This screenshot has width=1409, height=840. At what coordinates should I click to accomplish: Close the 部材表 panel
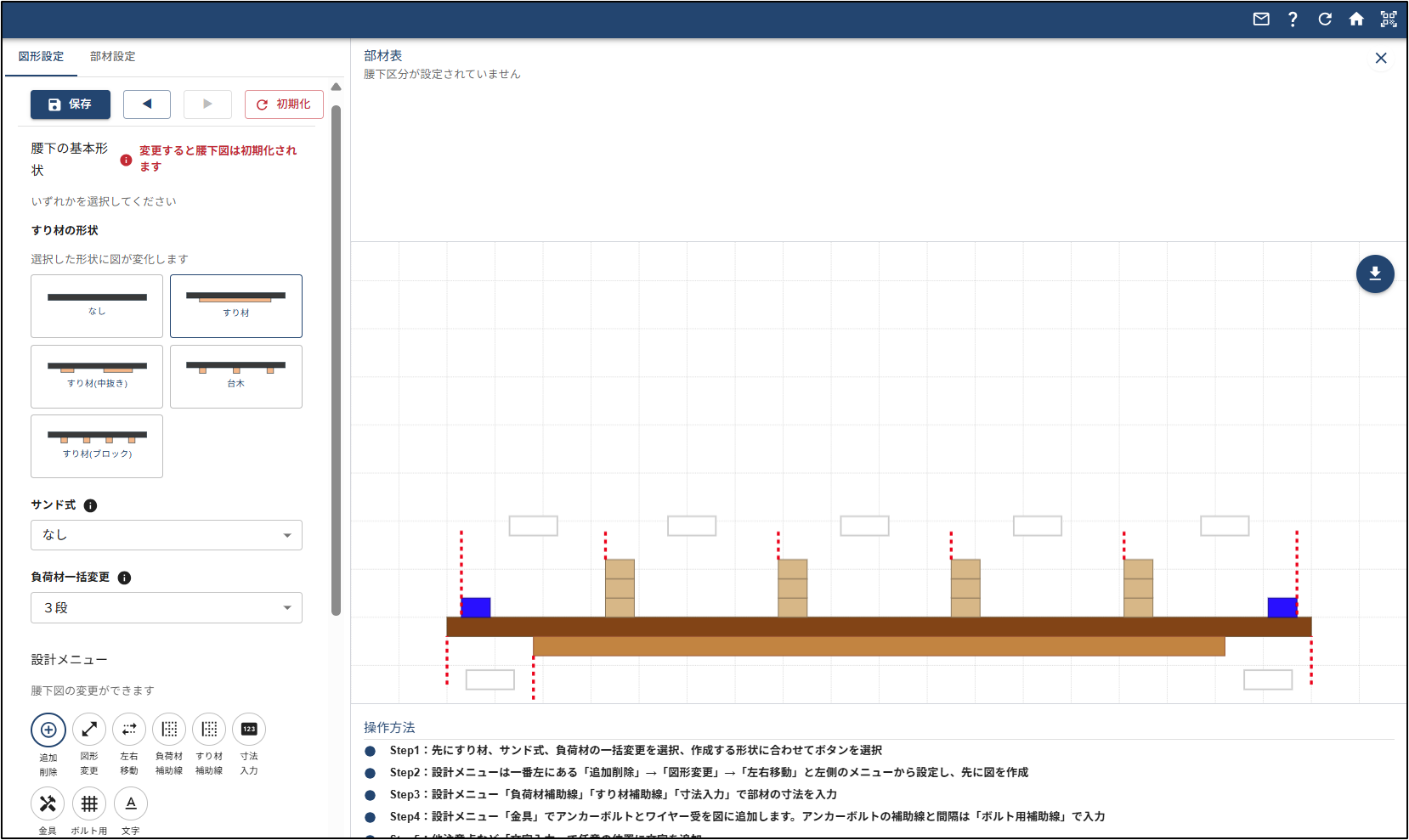(1381, 58)
